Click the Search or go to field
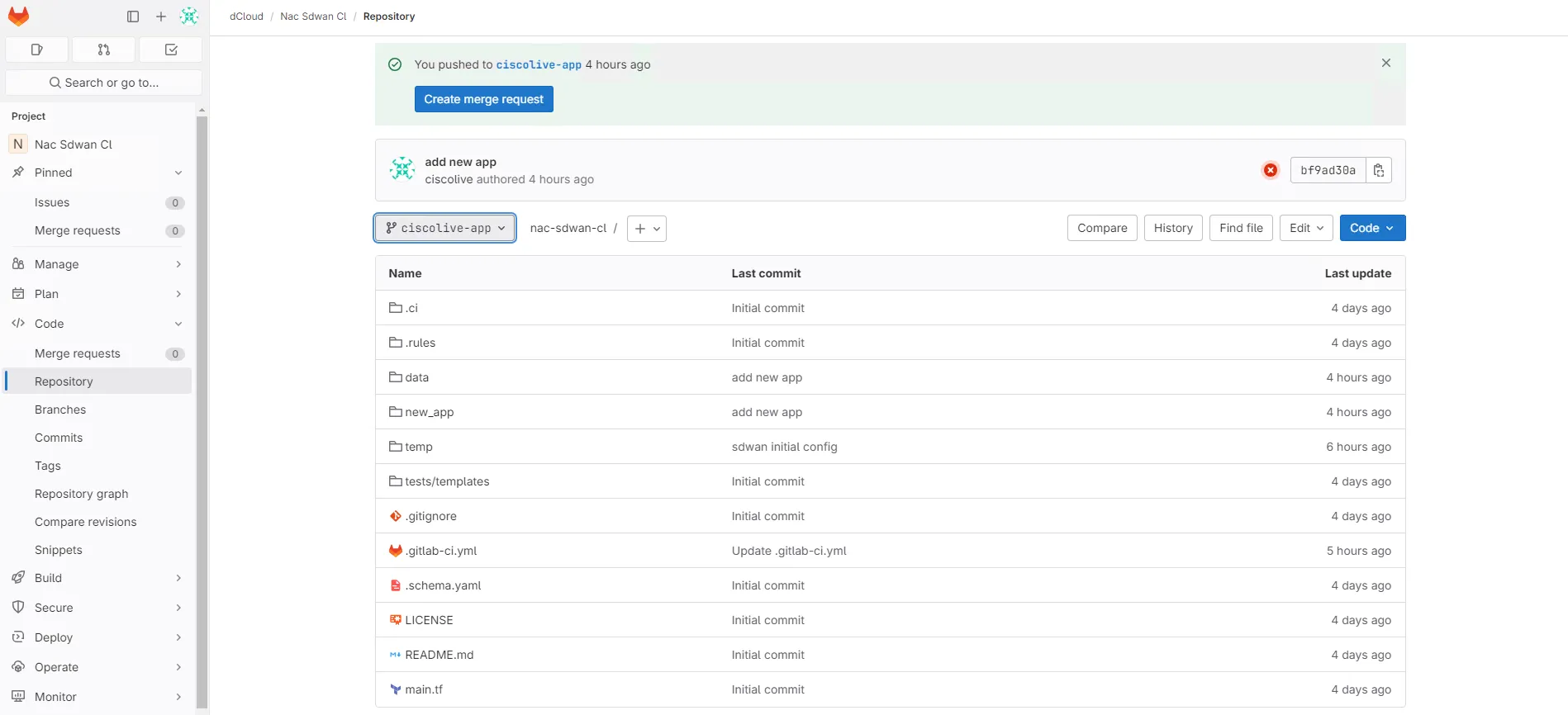 click(104, 83)
